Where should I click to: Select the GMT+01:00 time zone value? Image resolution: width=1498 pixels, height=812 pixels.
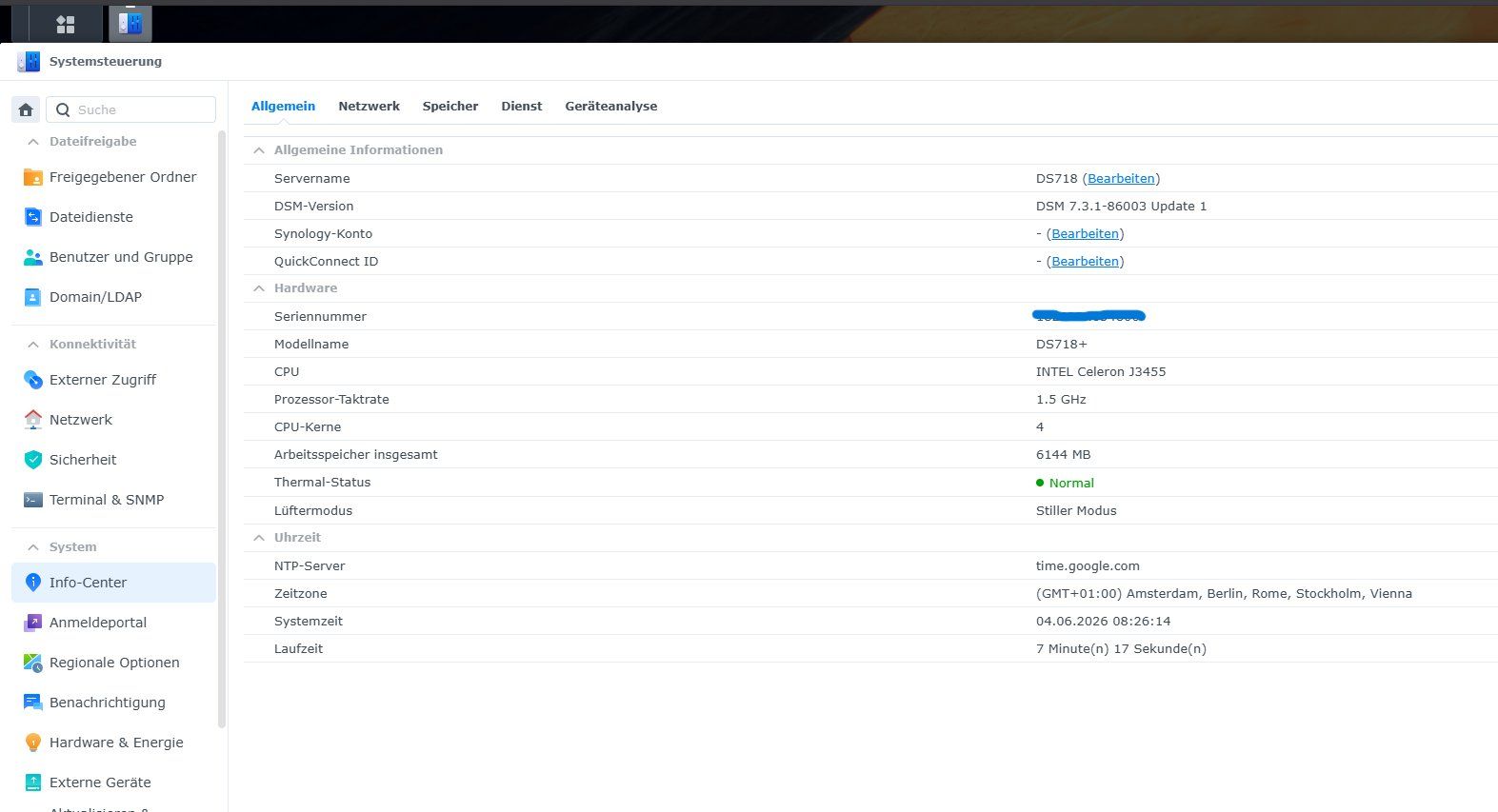tap(1224, 594)
